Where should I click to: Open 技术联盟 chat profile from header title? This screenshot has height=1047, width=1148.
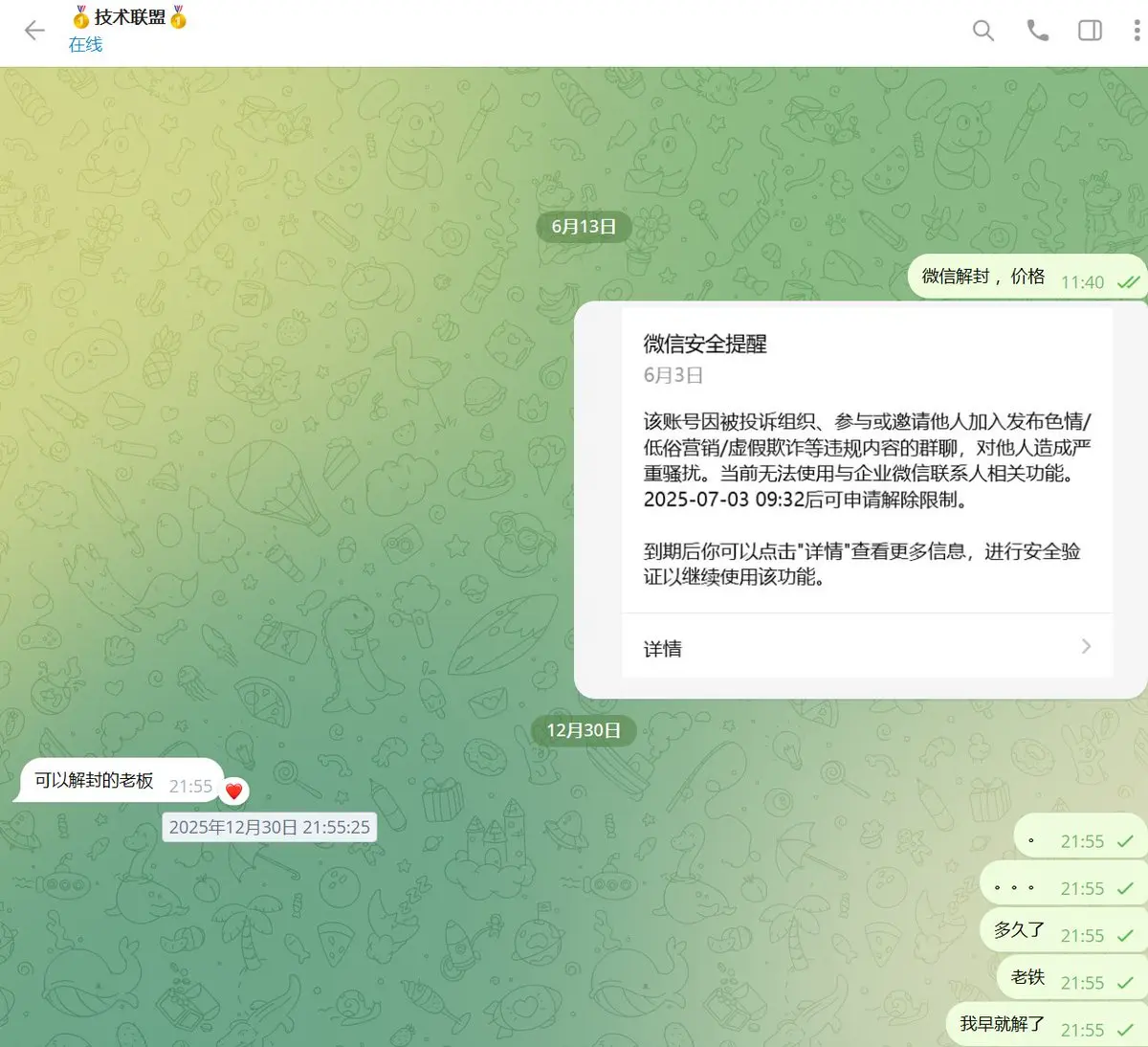pos(130,17)
